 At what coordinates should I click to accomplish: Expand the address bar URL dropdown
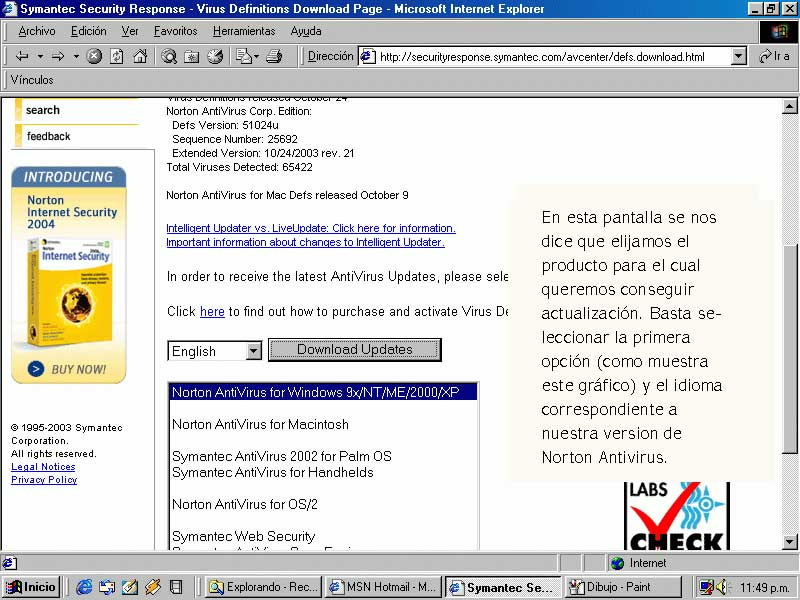point(738,56)
